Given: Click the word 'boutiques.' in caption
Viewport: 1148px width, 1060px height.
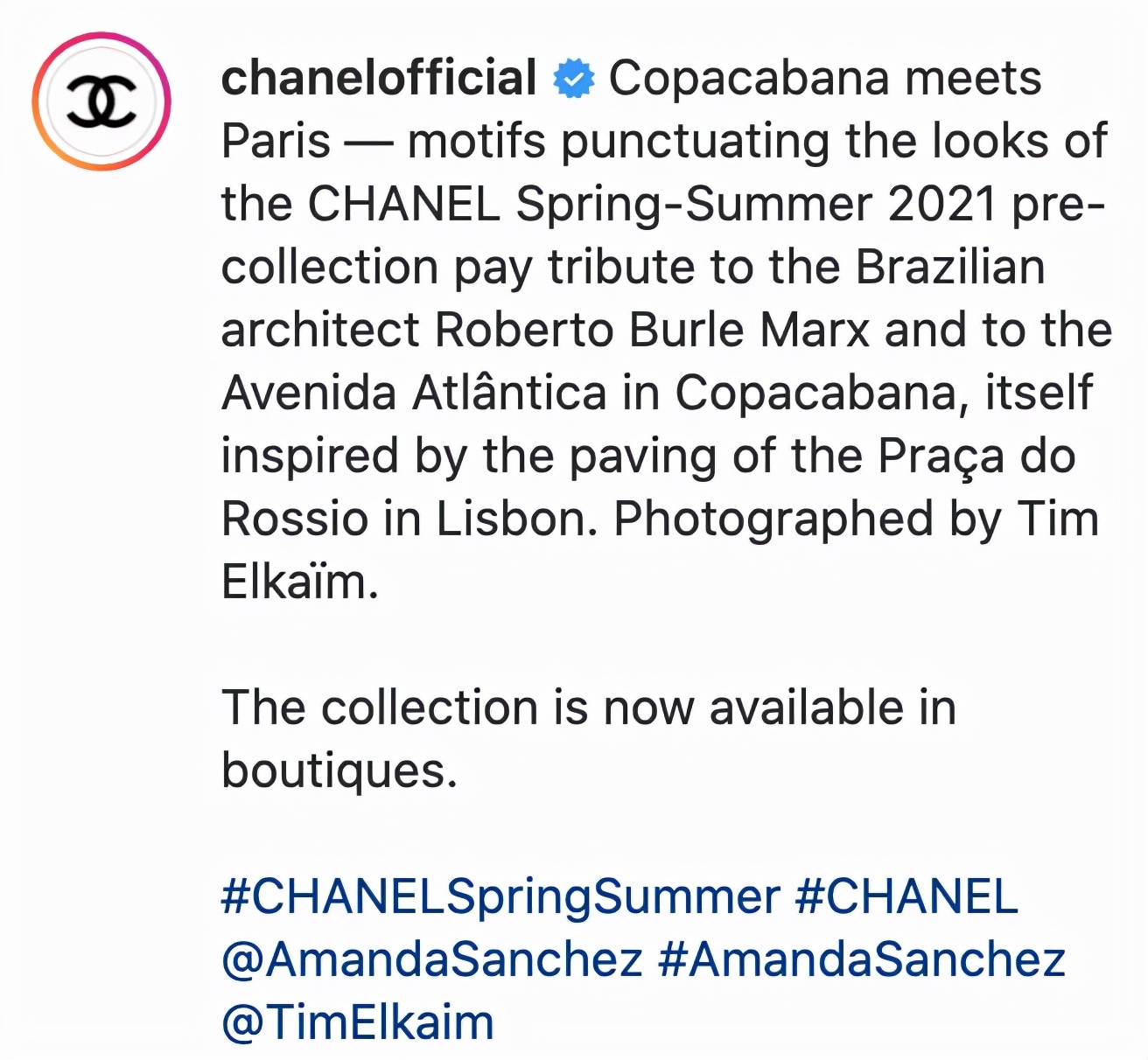Looking at the screenshot, I should pos(339,771).
